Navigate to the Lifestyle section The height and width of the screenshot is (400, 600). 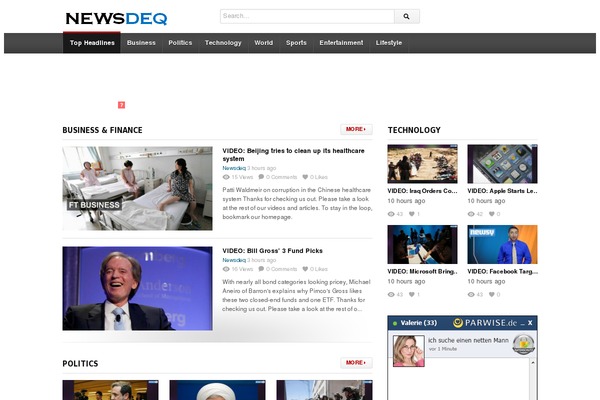(x=389, y=43)
